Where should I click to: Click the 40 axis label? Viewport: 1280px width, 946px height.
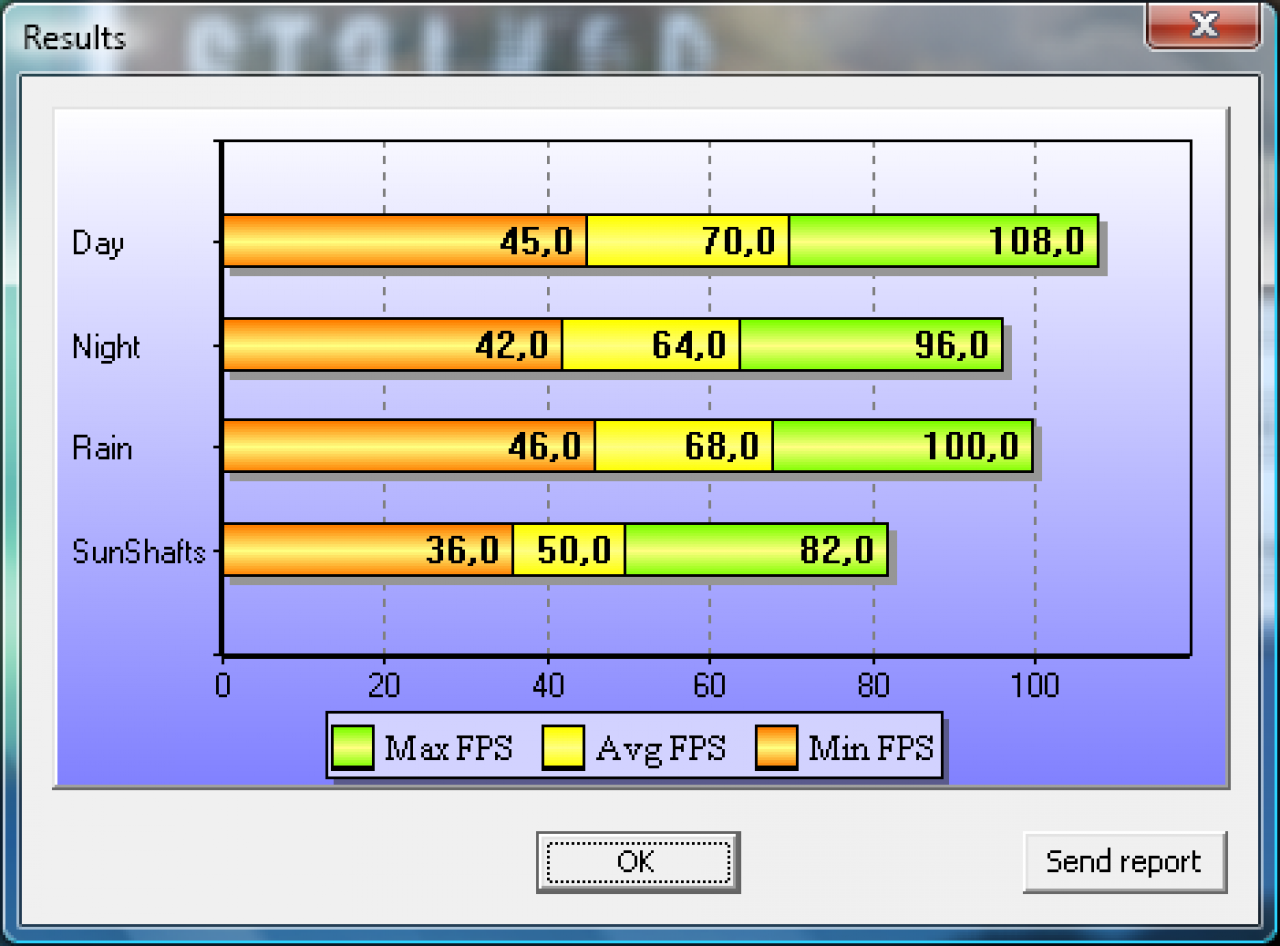(548, 685)
